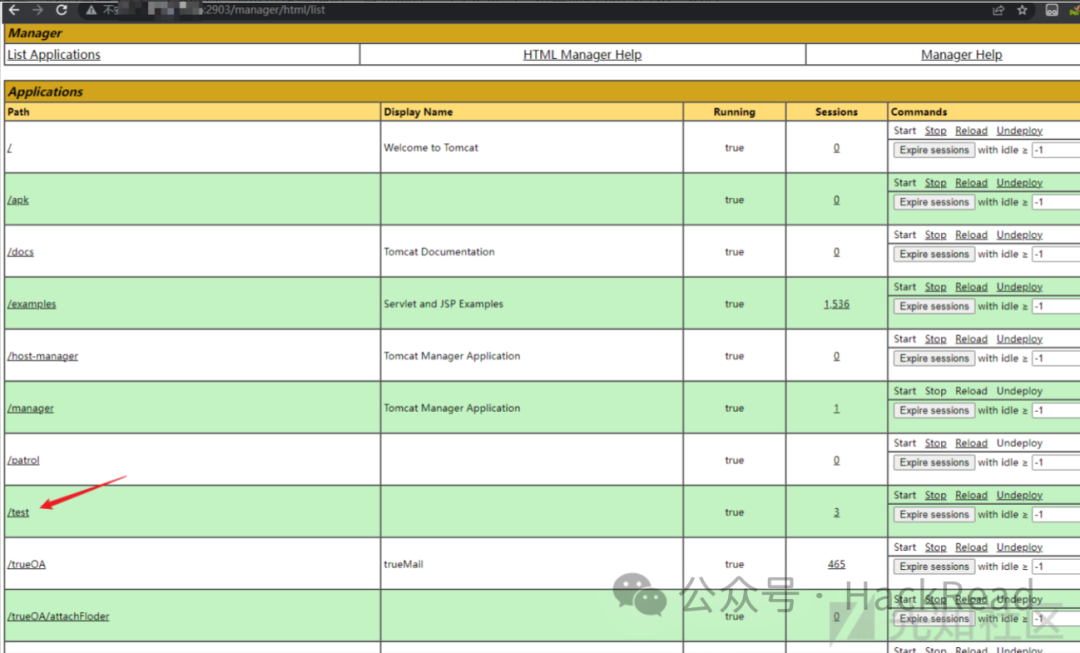Click the share page icon

pos(998,10)
